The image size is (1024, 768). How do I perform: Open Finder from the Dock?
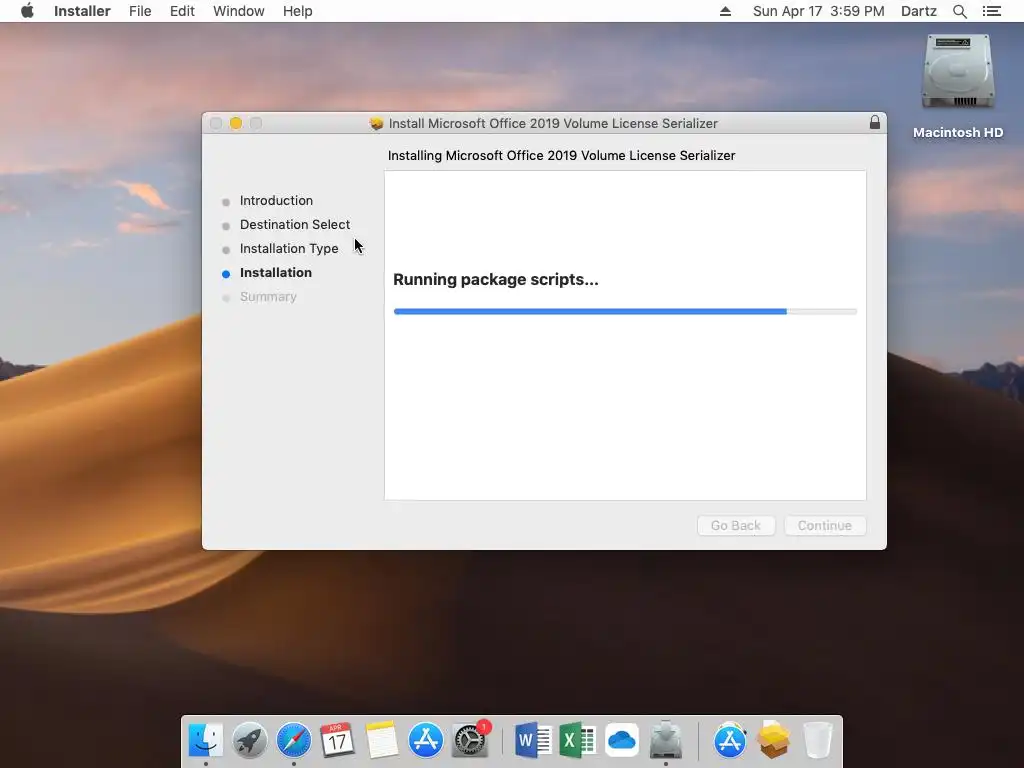(x=205, y=740)
